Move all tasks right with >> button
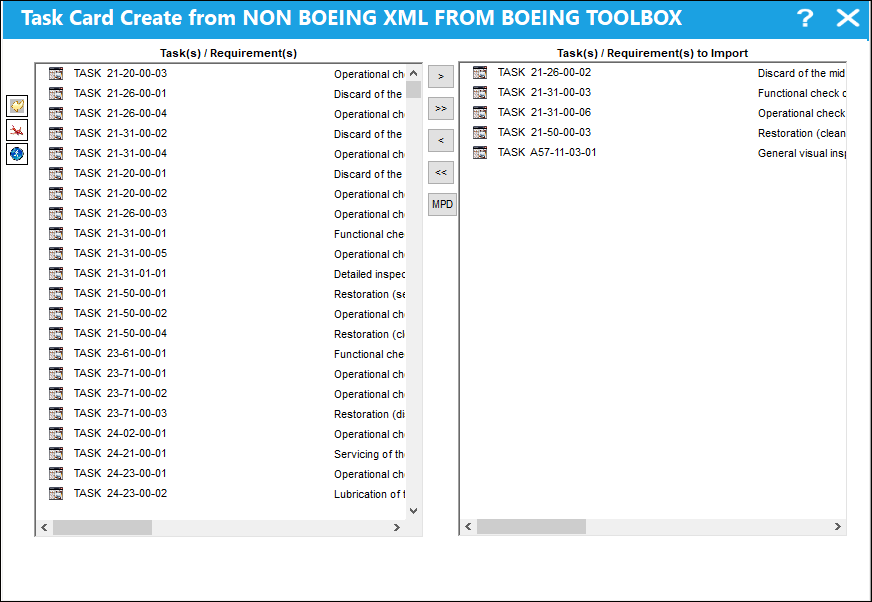This screenshot has height=602, width=872. [x=441, y=108]
